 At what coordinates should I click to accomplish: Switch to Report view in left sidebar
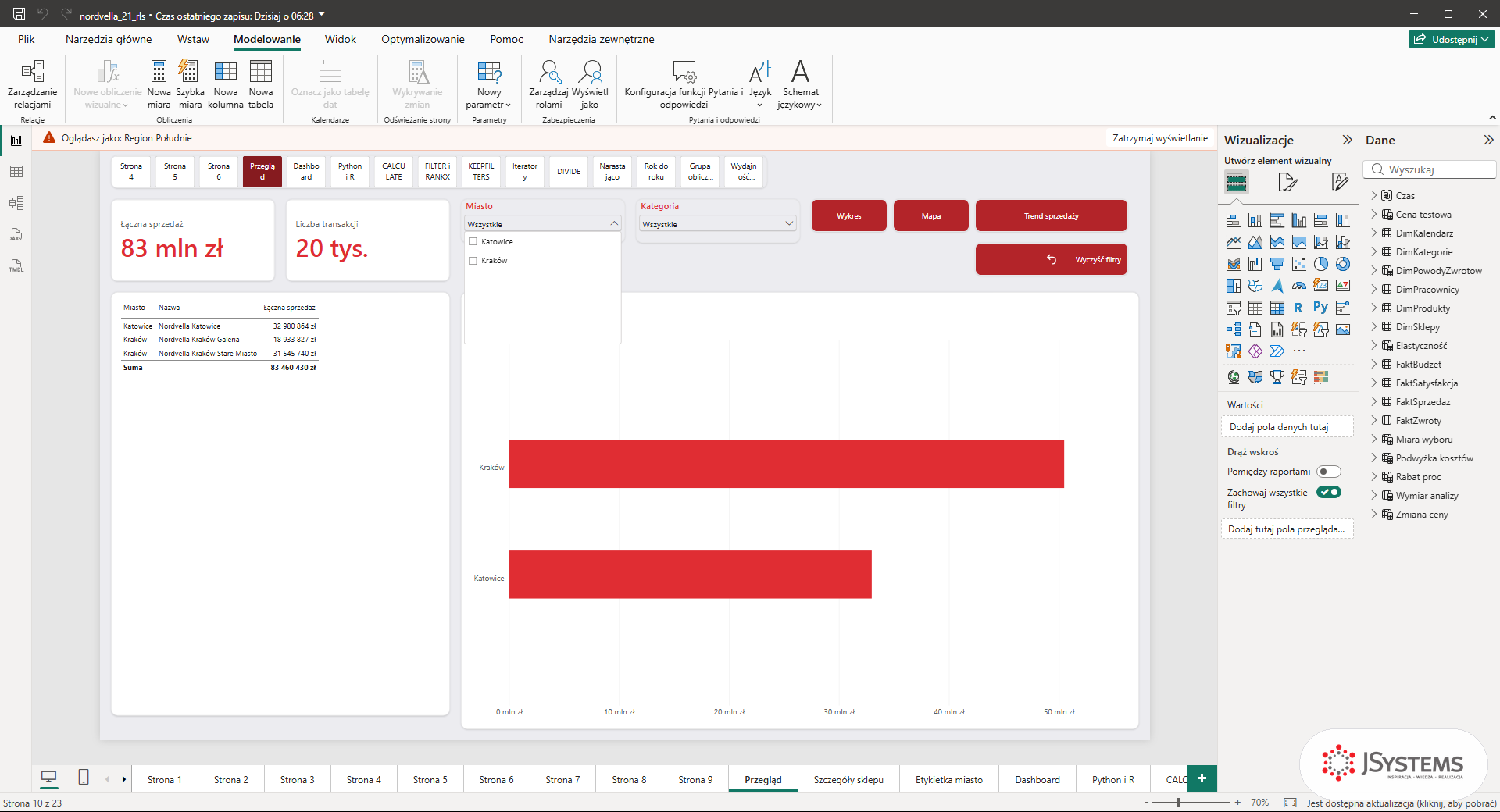(16, 141)
